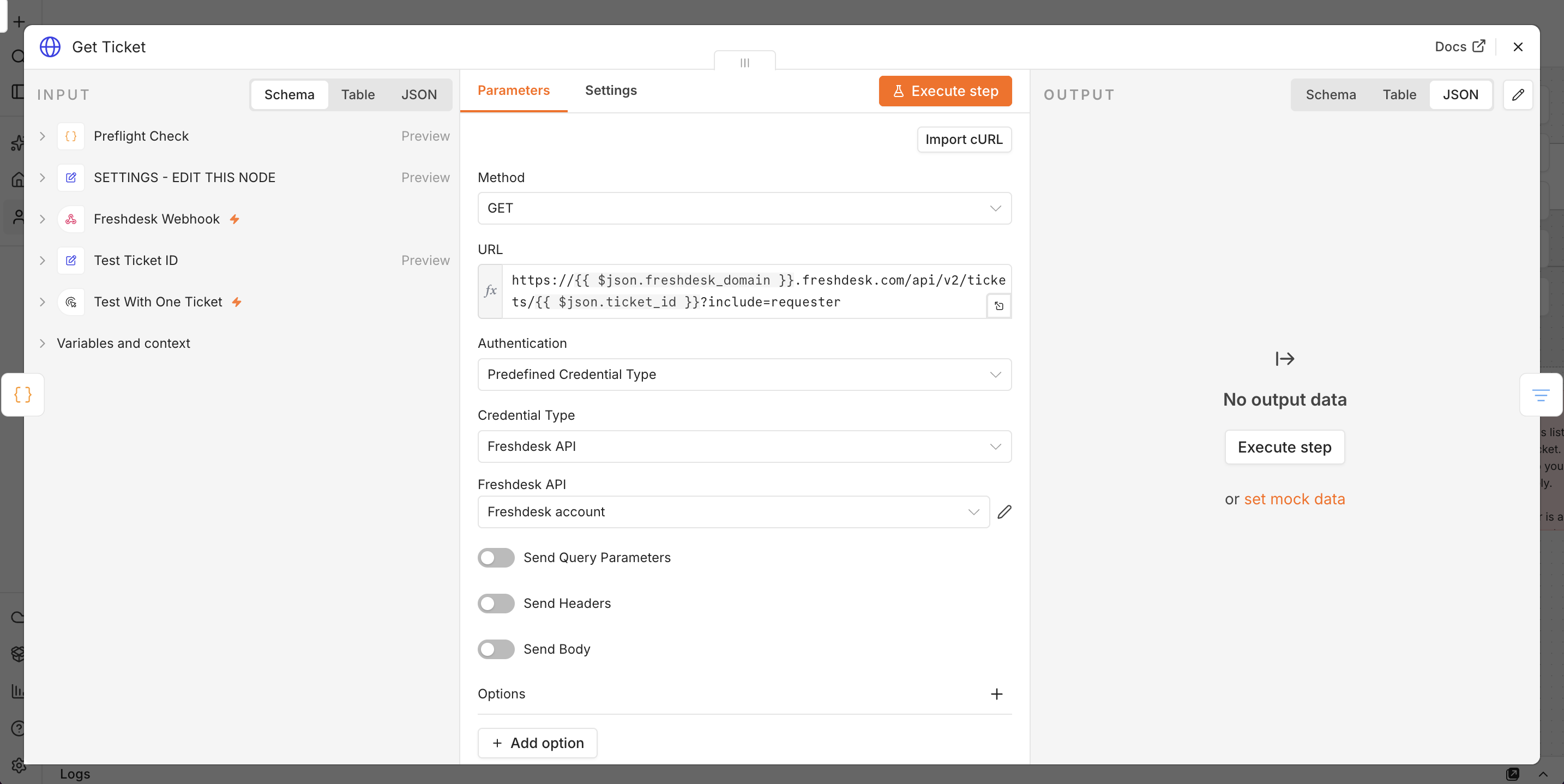Open the Method dropdown showing GET
This screenshot has width=1564, height=784.
pyautogui.click(x=744, y=208)
